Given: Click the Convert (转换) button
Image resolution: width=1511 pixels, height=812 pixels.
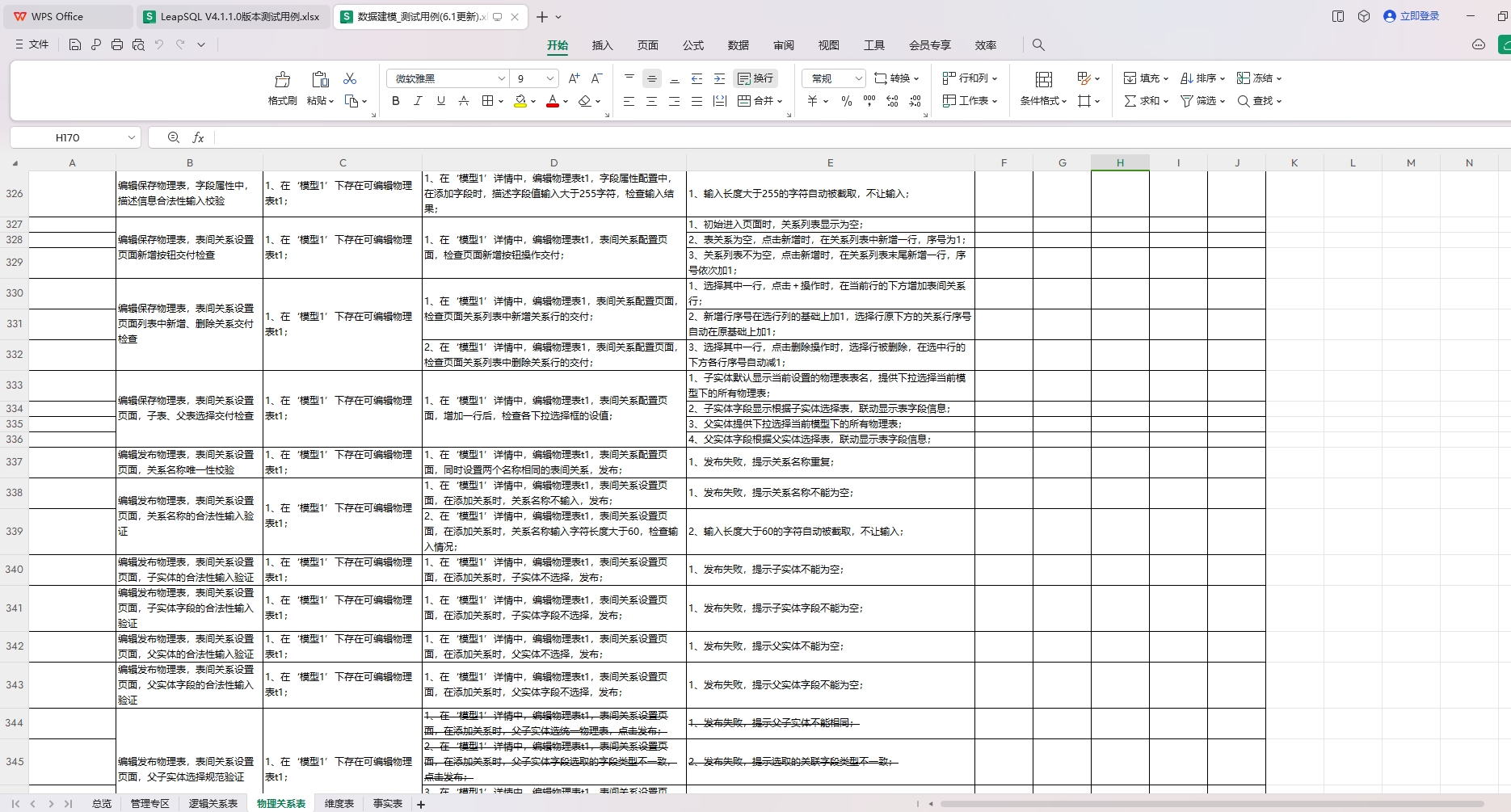Looking at the screenshot, I should click(x=897, y=78).
